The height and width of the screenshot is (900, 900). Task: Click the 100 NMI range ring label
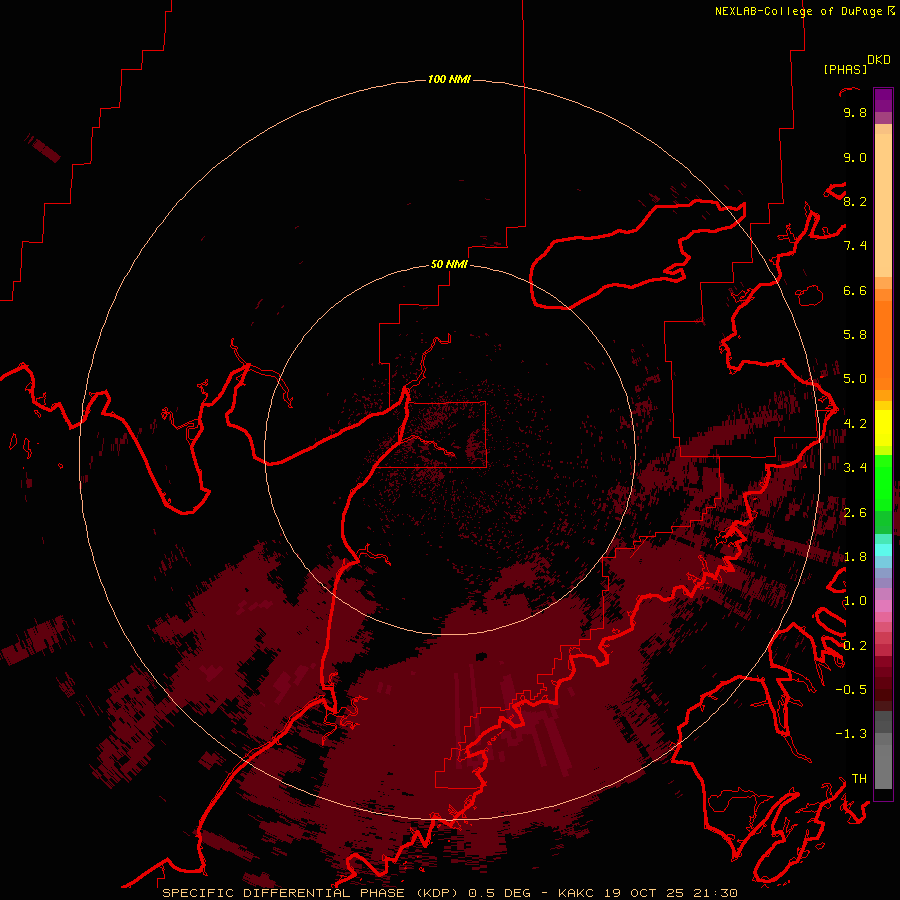pos(449,79)
